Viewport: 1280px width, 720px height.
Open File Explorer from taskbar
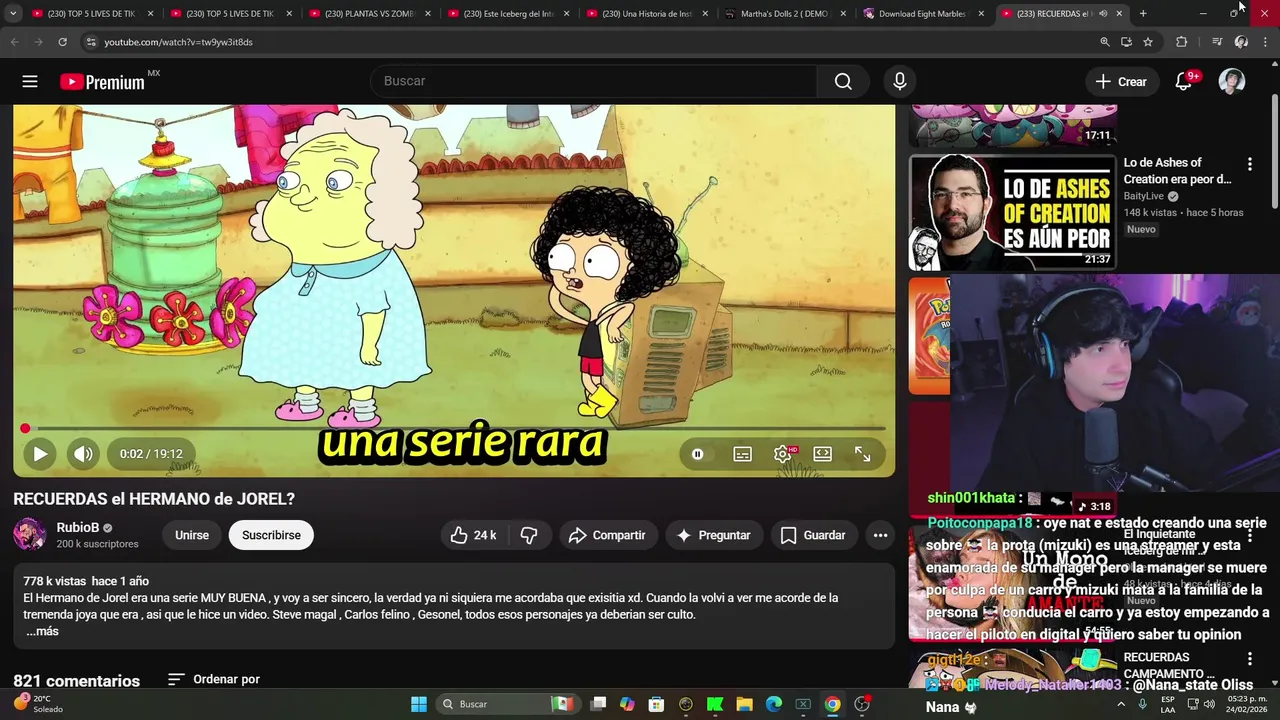tap(744, 704)
